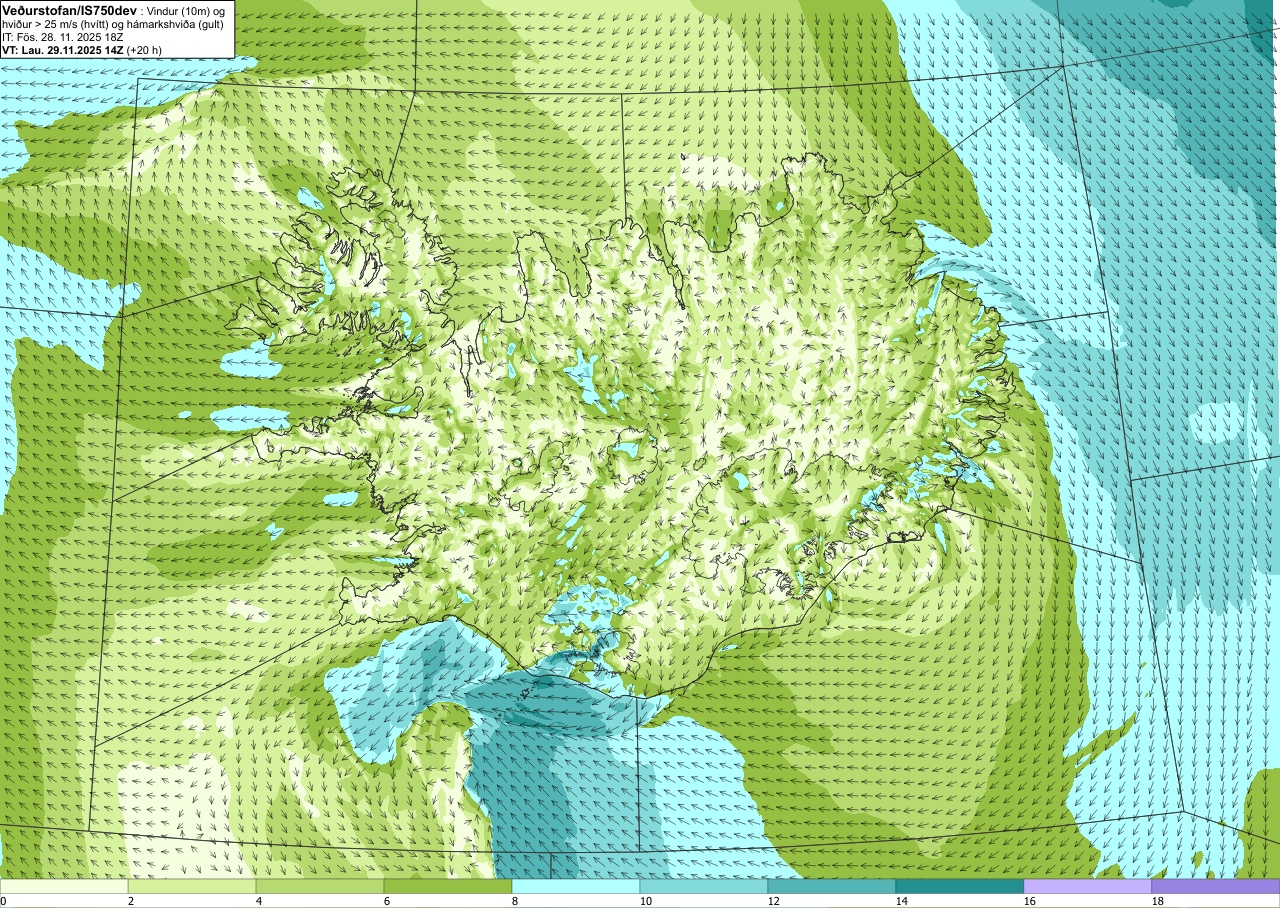Click the 0–2 m/s pale yellow legend swatch

[x=64, y=886]
